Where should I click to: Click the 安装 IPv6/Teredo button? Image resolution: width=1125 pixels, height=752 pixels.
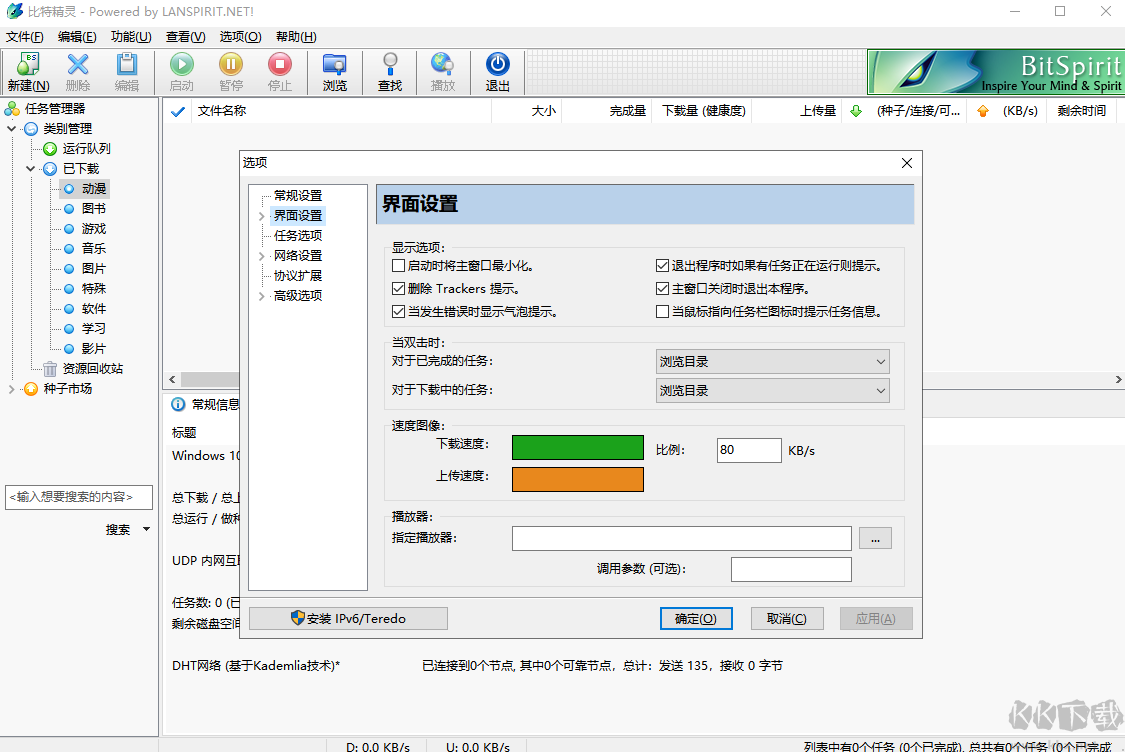click(347, 618)
